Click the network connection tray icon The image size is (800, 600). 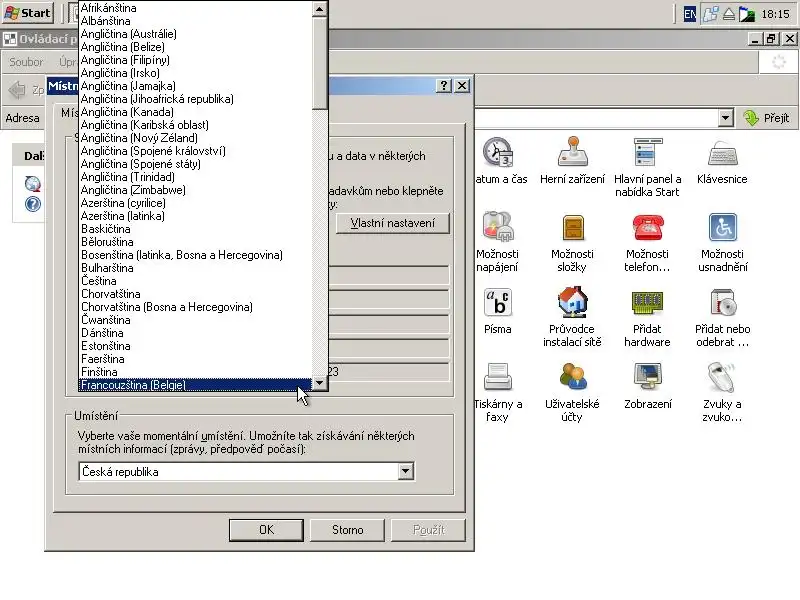711,14
